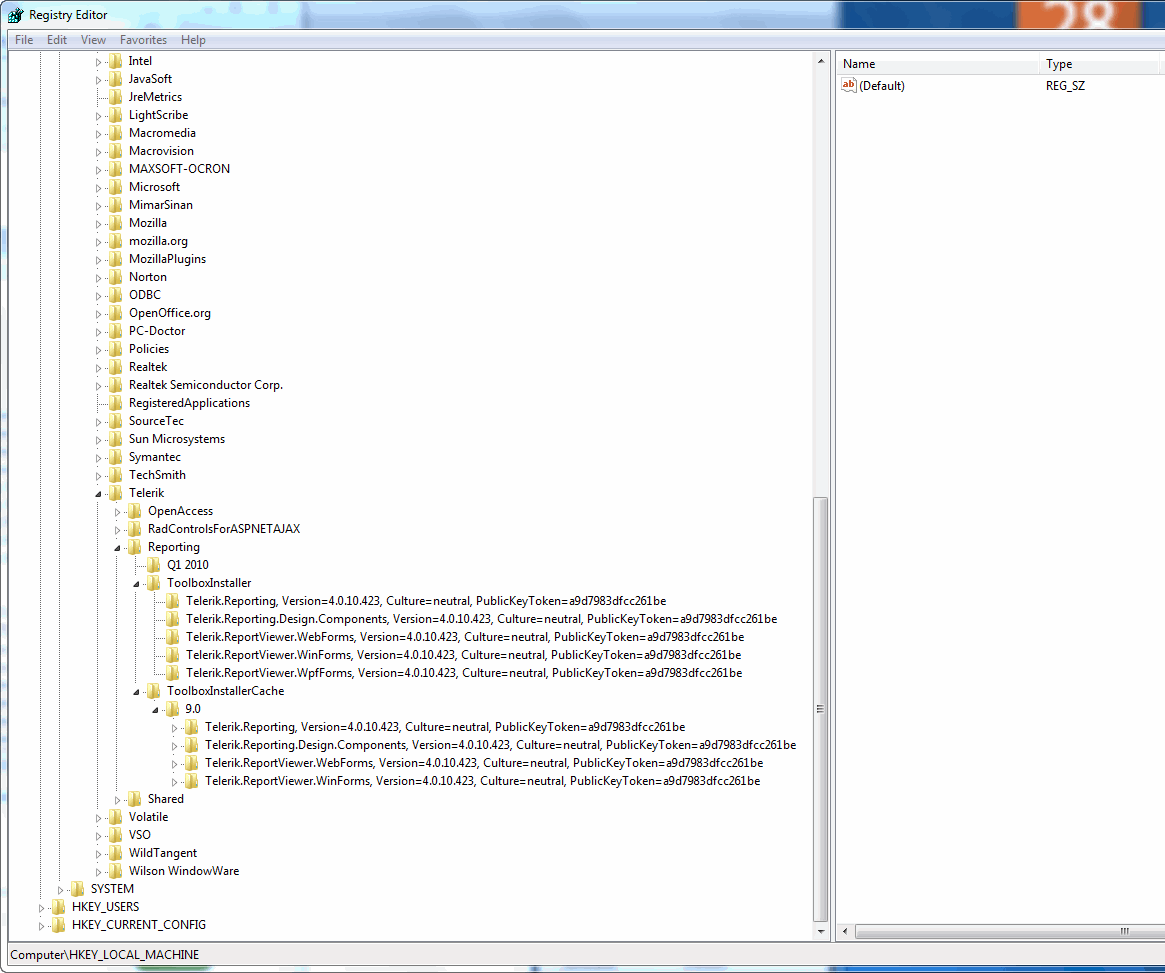Collapse the ToolboxInstaller node

137,584
